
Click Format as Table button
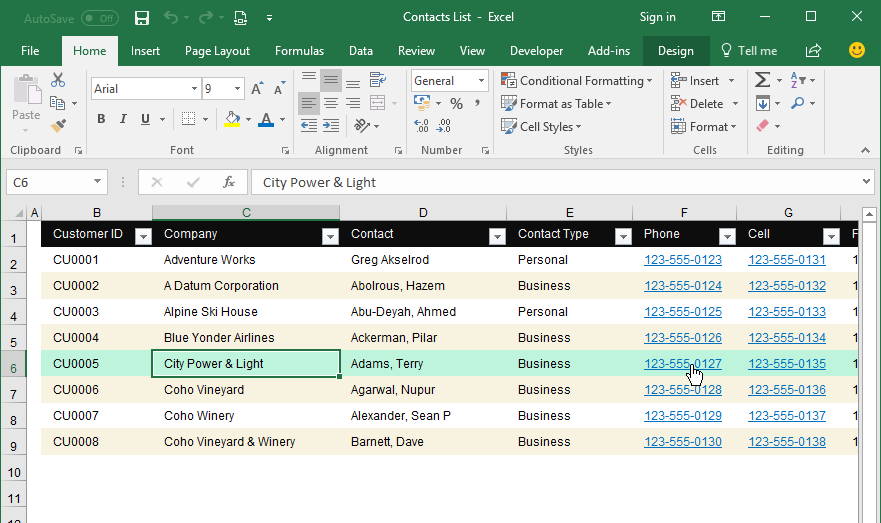pos(556,104)
